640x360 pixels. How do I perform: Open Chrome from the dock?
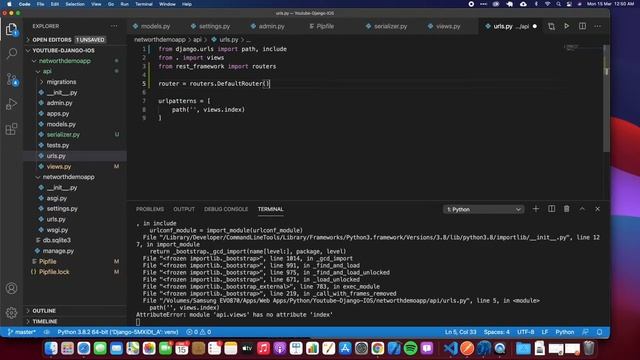(x=378, y=348)
